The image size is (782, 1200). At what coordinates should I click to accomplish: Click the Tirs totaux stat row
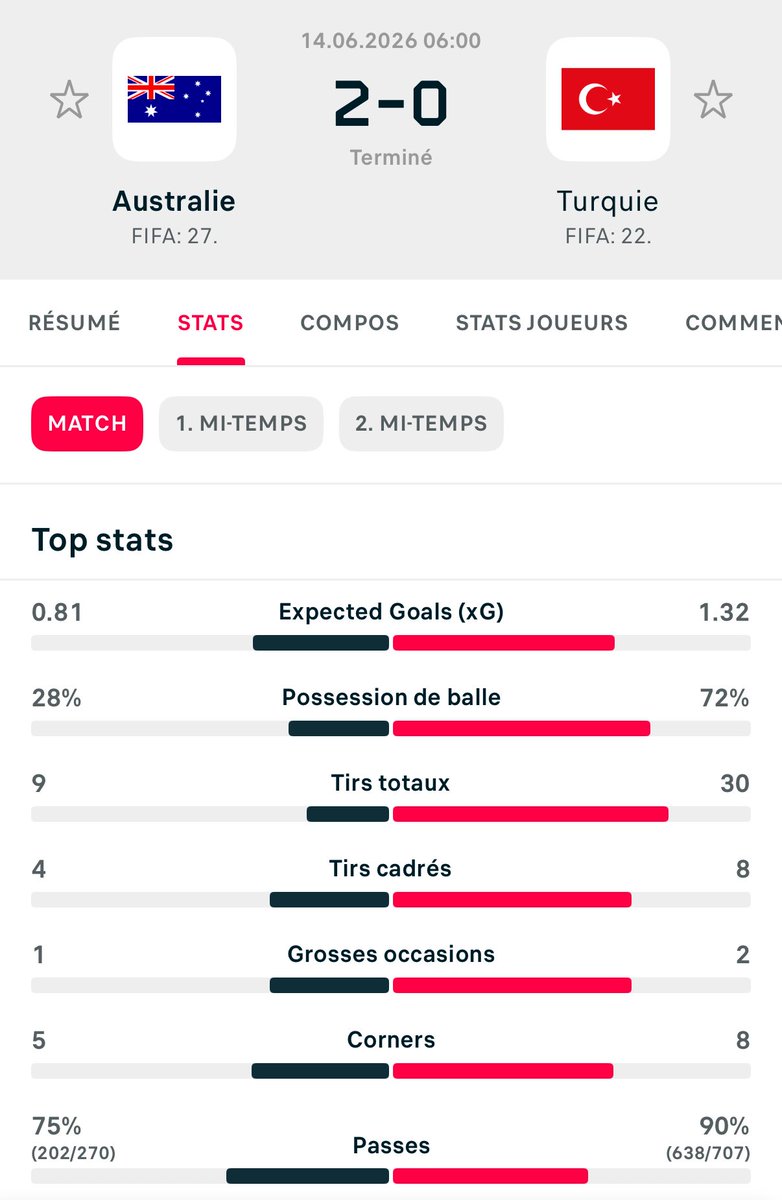coord(391,796)
